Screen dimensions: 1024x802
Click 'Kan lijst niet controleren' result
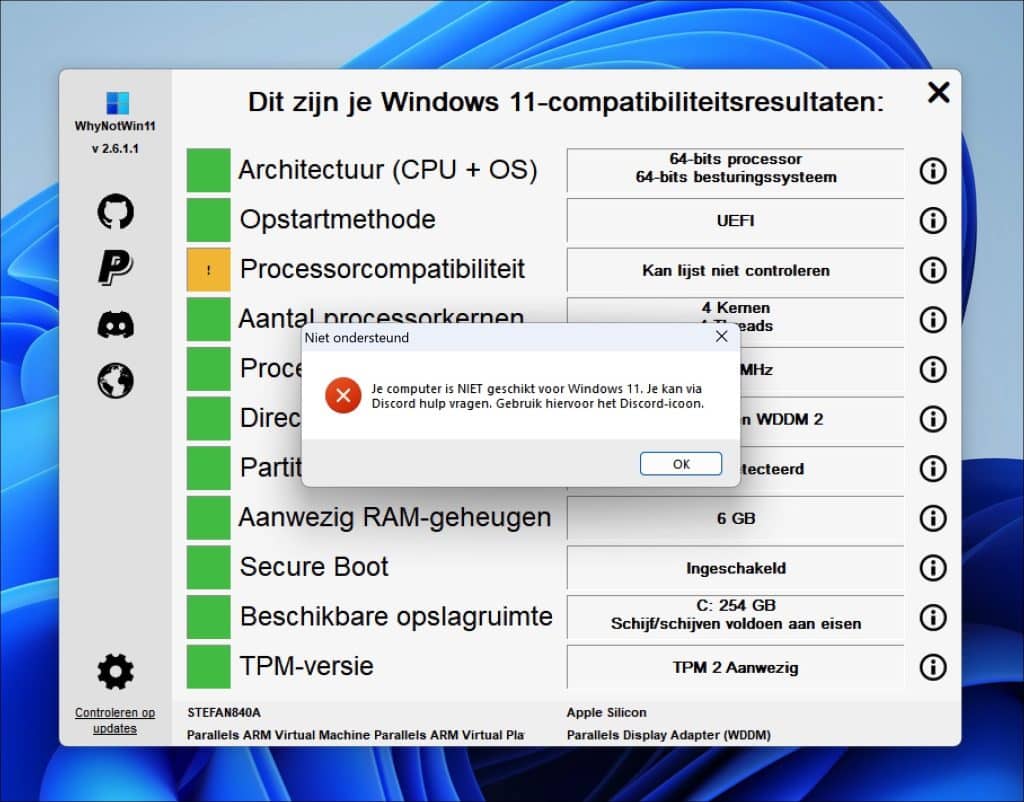(x=735, y=270)
